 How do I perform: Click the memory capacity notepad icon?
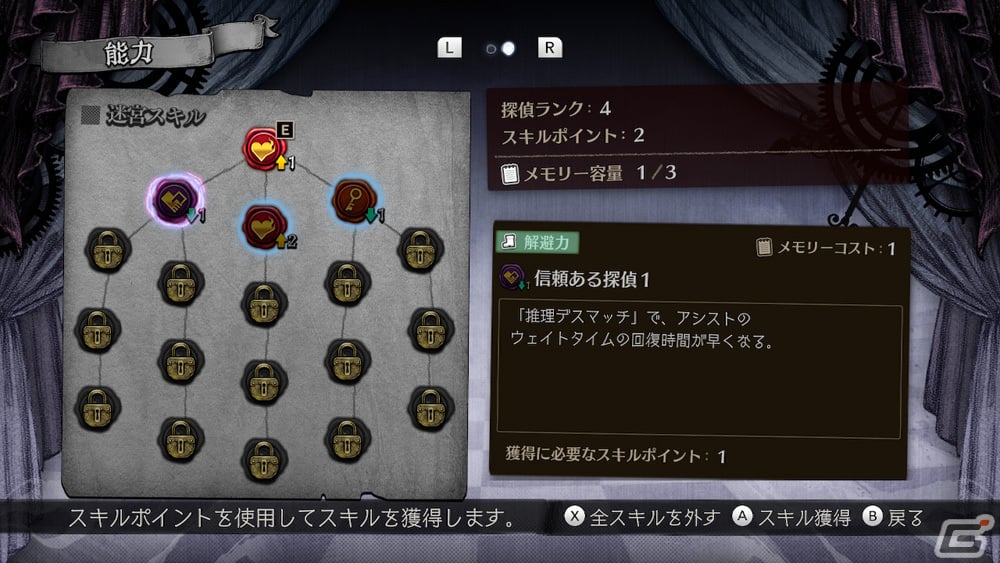tap(510, 173)
